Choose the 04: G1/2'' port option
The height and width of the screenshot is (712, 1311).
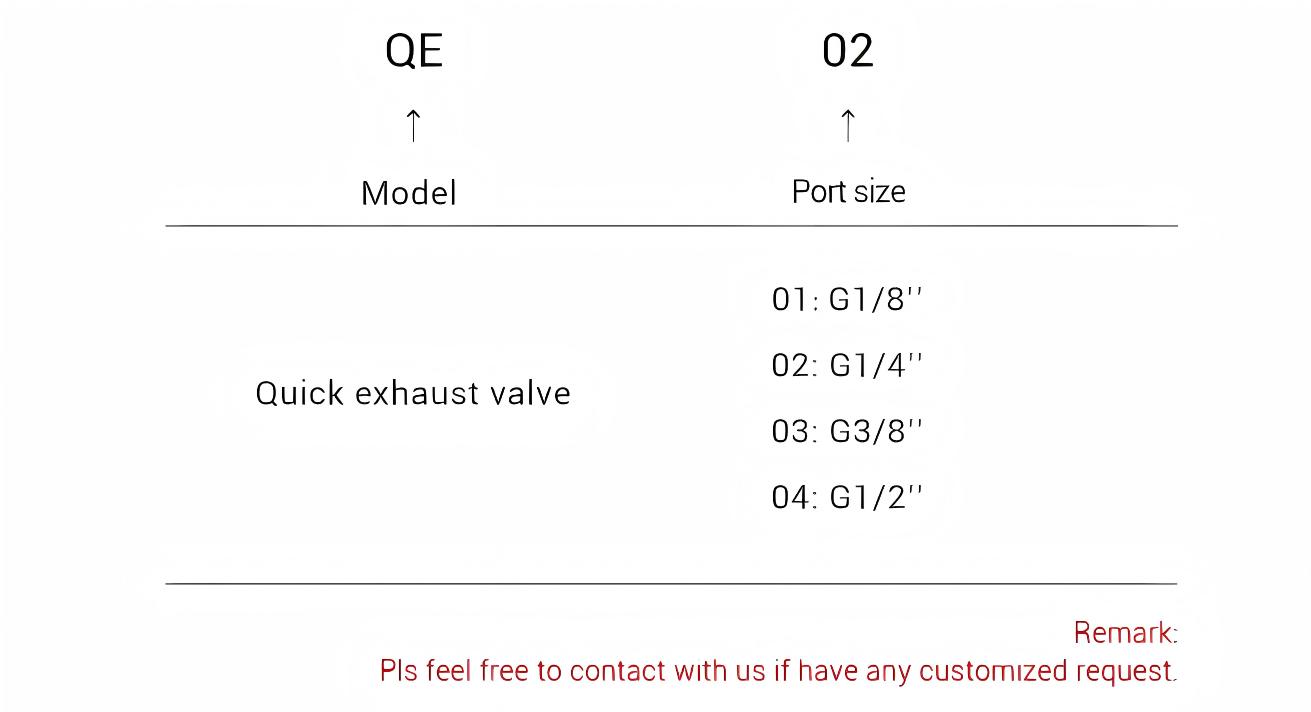coord(846,497)
